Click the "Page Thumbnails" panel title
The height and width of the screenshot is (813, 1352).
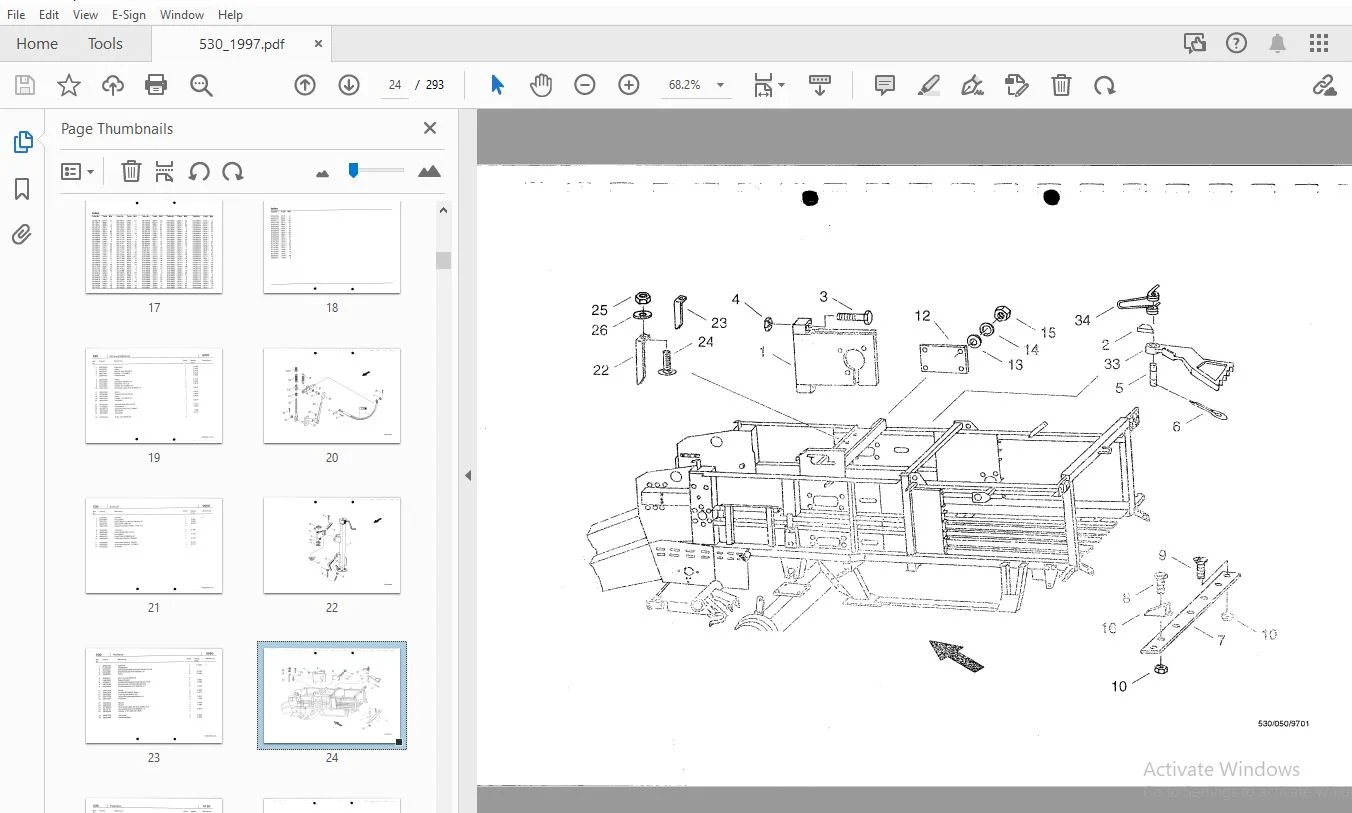[117, 129]
